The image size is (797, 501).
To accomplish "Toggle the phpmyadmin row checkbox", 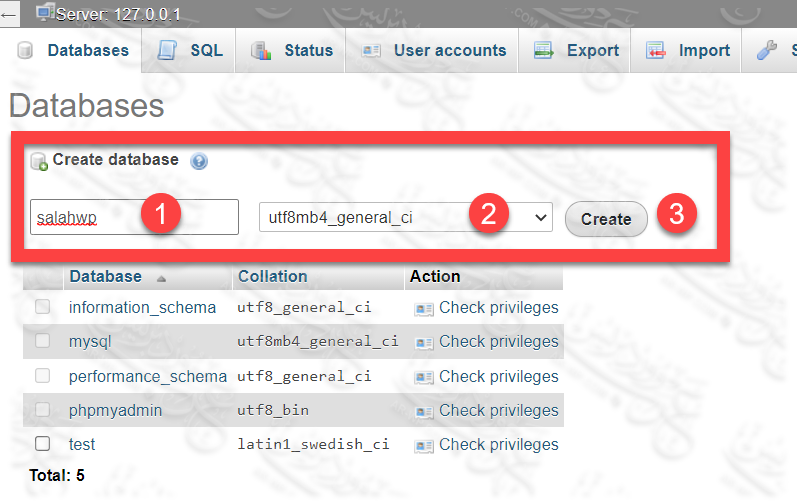I will [x=43, y=410].
